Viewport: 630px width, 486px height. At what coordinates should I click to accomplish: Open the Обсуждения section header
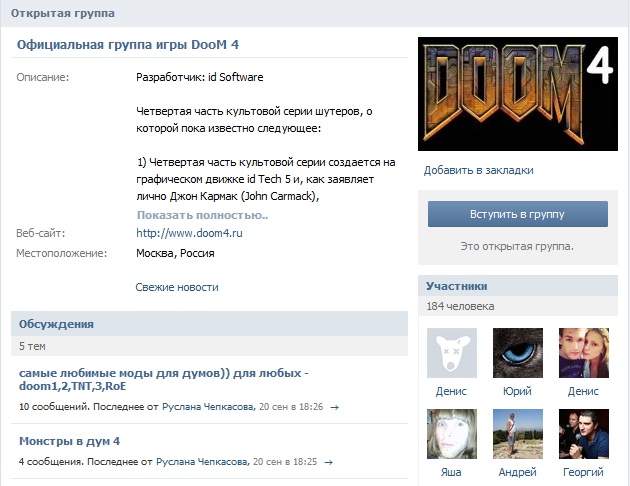point(209,324)
